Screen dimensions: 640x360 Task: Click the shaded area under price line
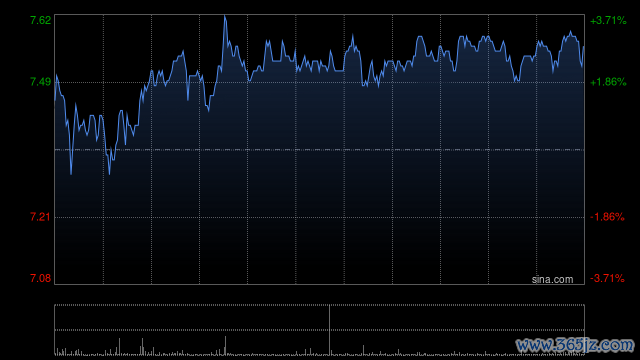pyautogui.click(x=320, y=171)
